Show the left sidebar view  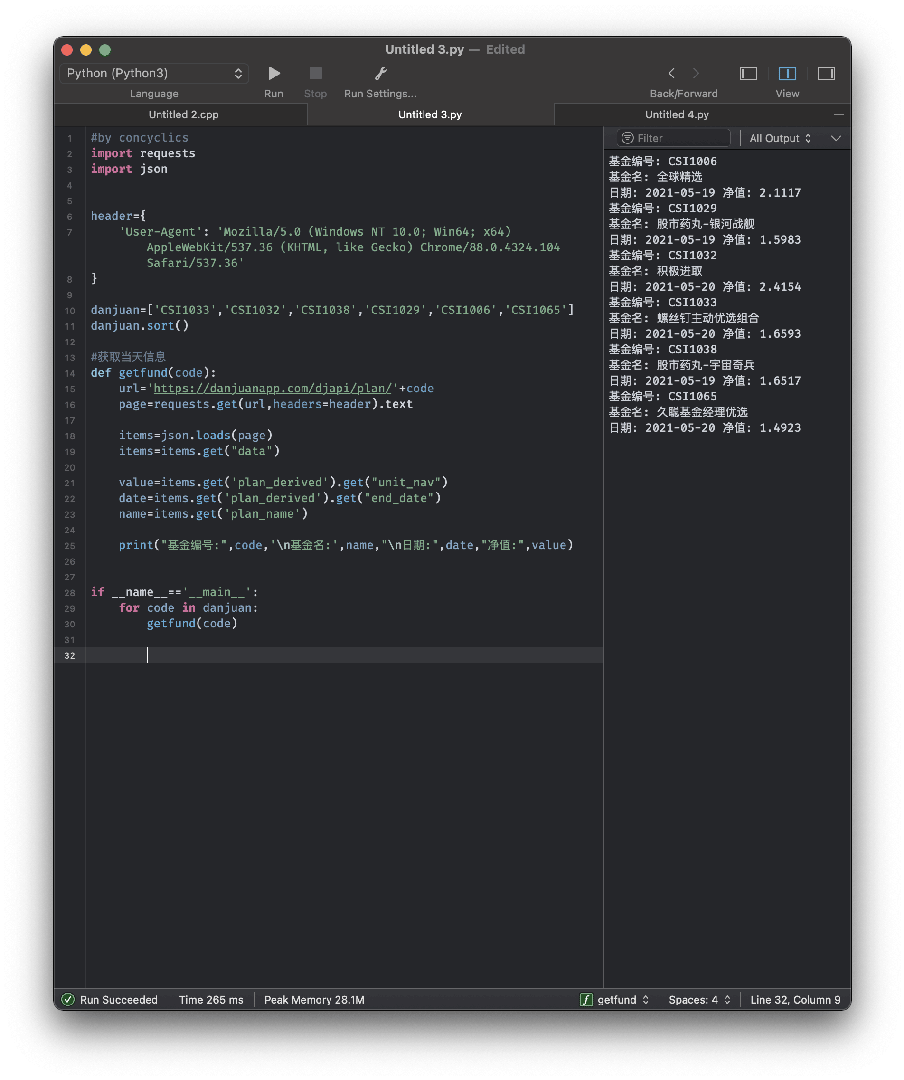point(748,73)
